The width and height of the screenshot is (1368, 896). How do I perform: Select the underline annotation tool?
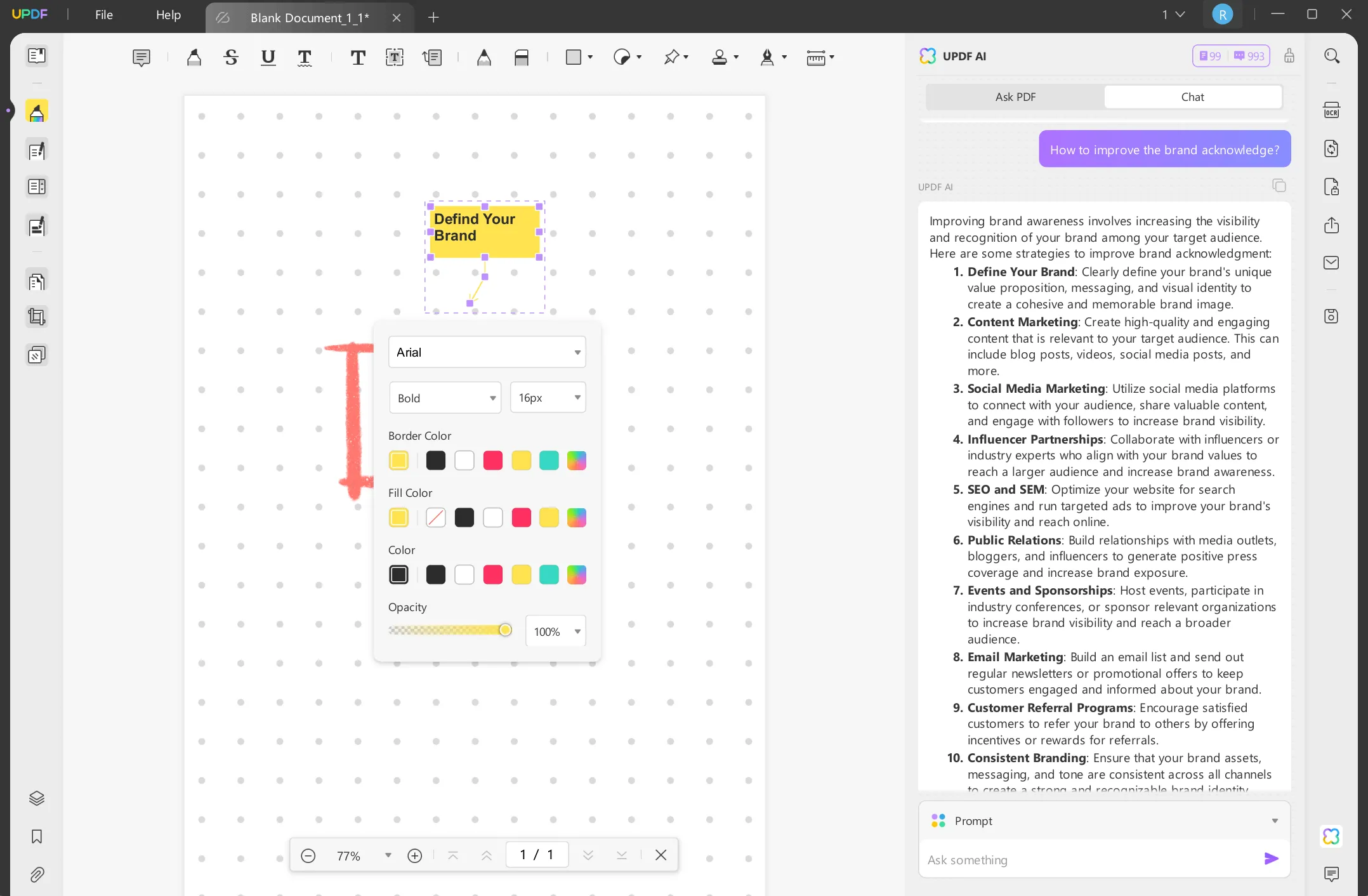tap(268, 58)
